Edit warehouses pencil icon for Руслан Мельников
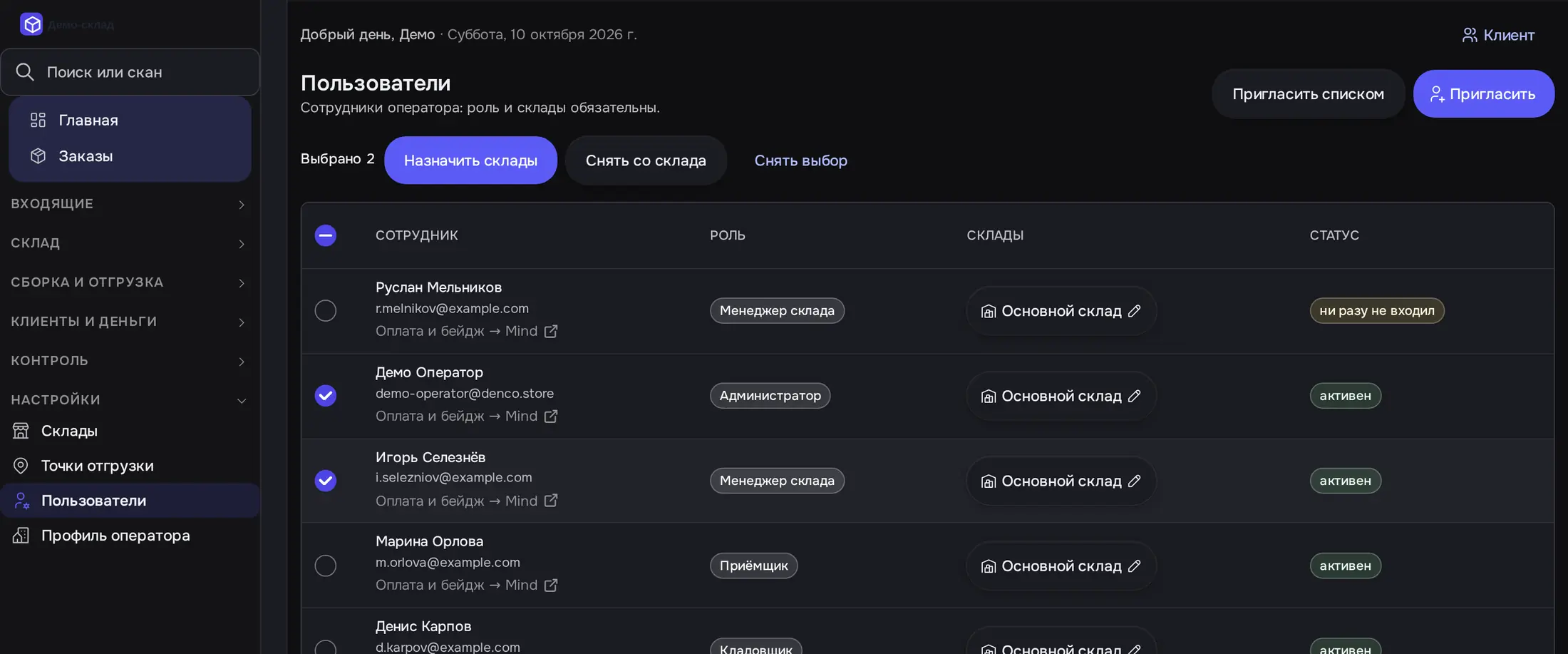 [x=1135, y=311]
